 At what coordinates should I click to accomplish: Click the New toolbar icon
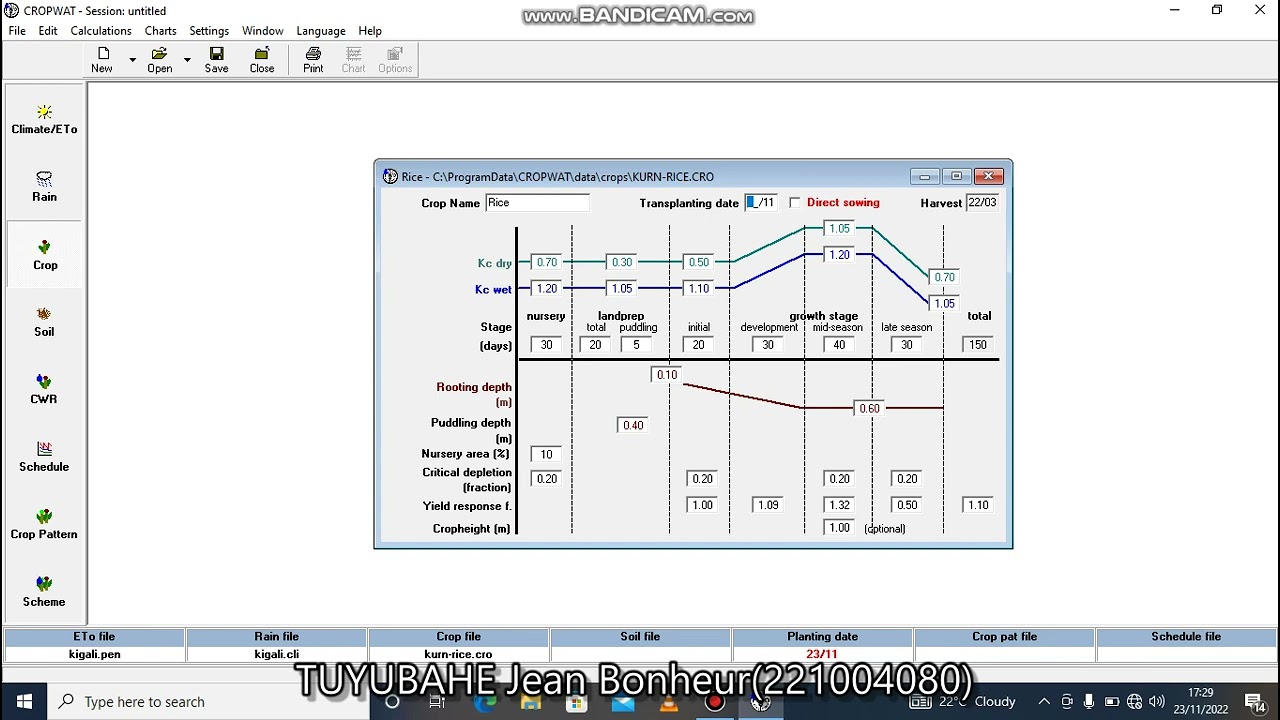[102, 60]
